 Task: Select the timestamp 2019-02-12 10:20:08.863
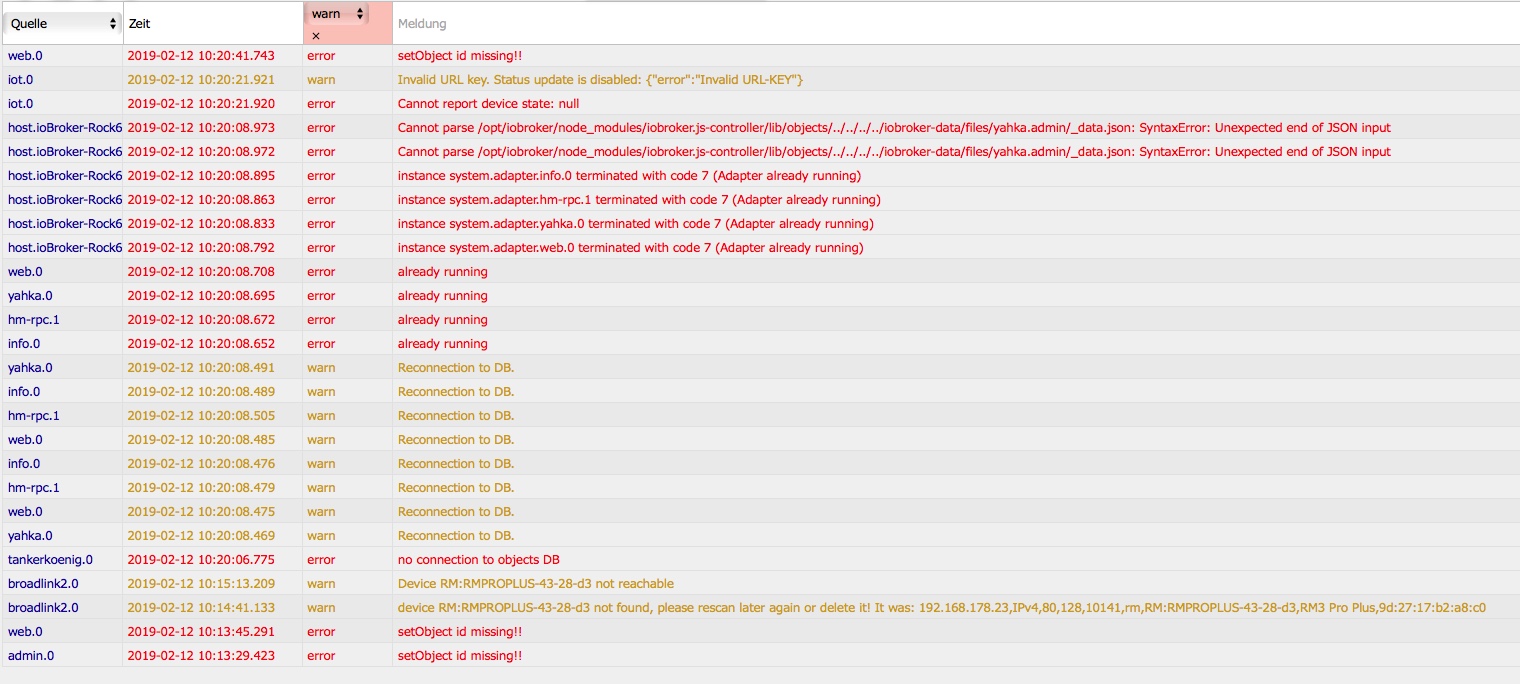coord(201,200)
